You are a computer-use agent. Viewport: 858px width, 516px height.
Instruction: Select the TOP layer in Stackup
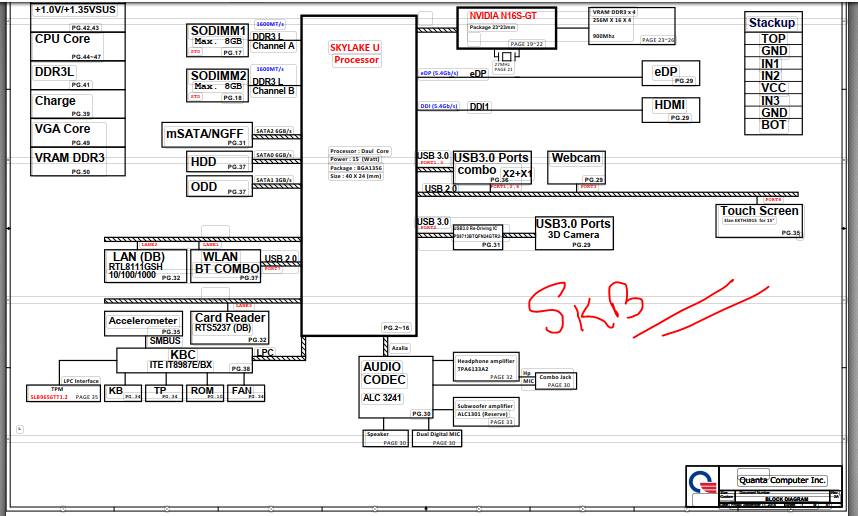[x=773, y=38]
